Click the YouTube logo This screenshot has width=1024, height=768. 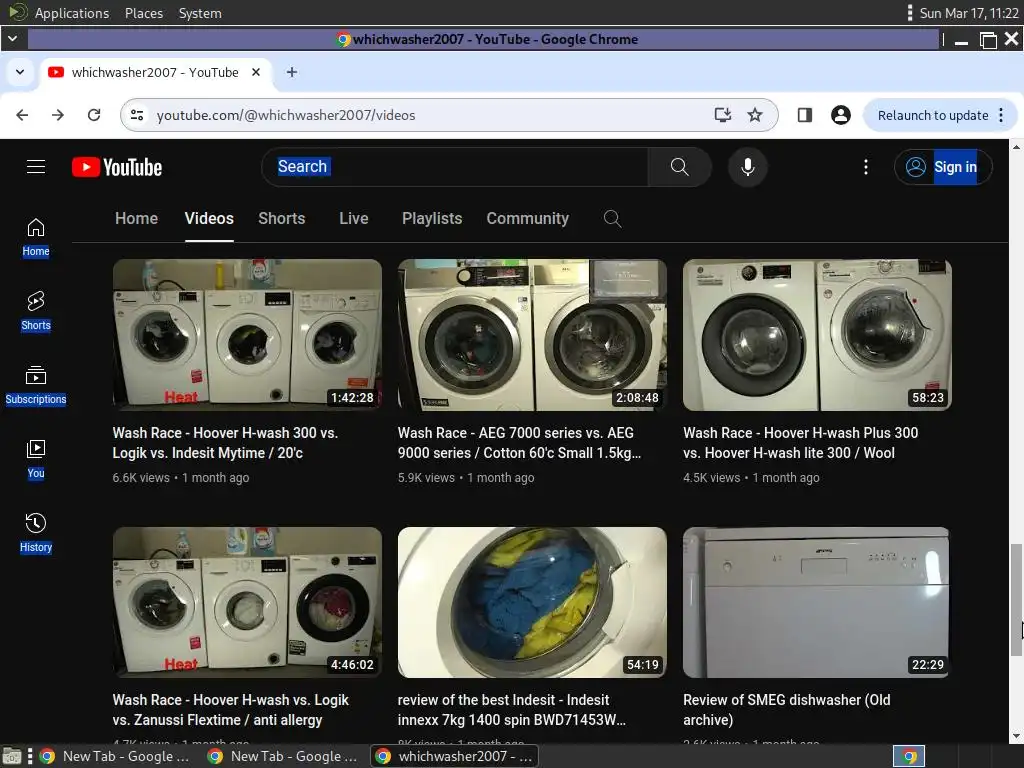coord(117,167)
